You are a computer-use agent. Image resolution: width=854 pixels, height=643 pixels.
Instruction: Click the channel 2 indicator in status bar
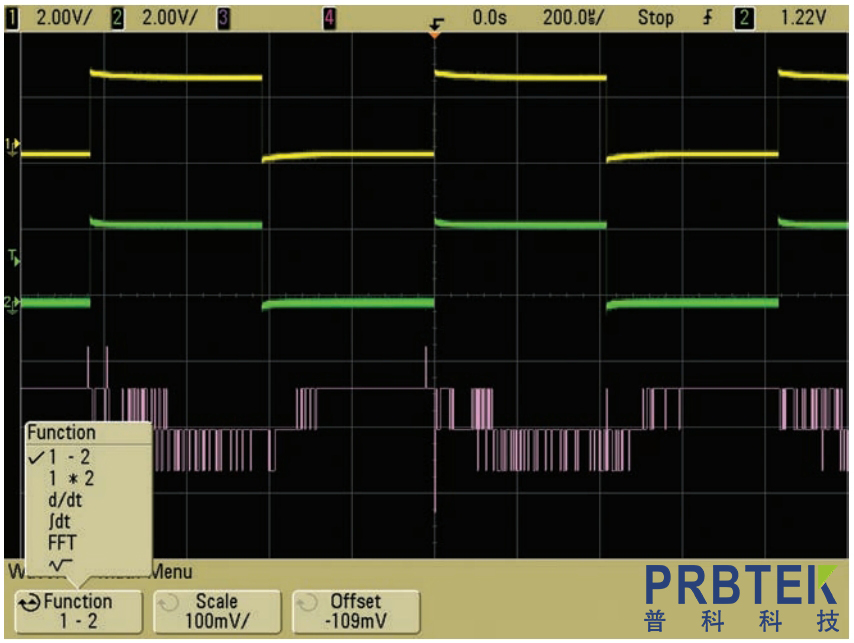(117, 17)
